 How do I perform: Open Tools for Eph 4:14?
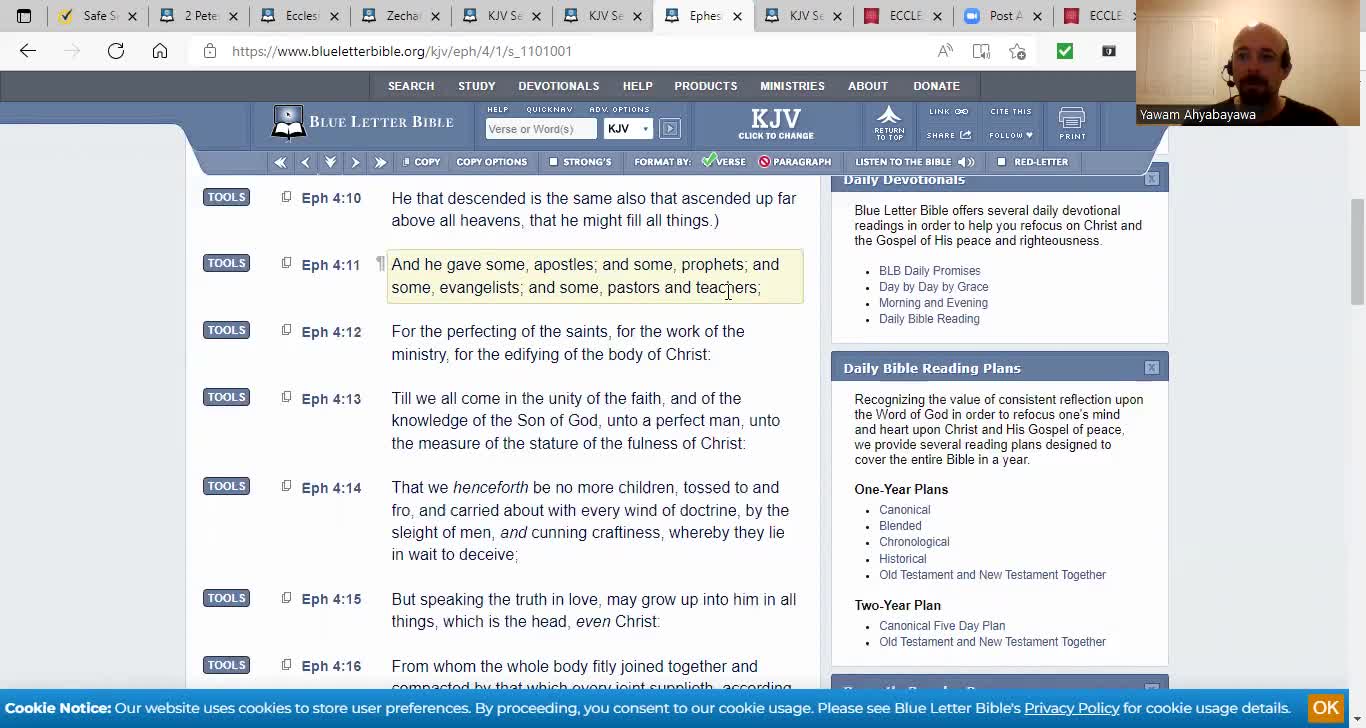[226, 486]
